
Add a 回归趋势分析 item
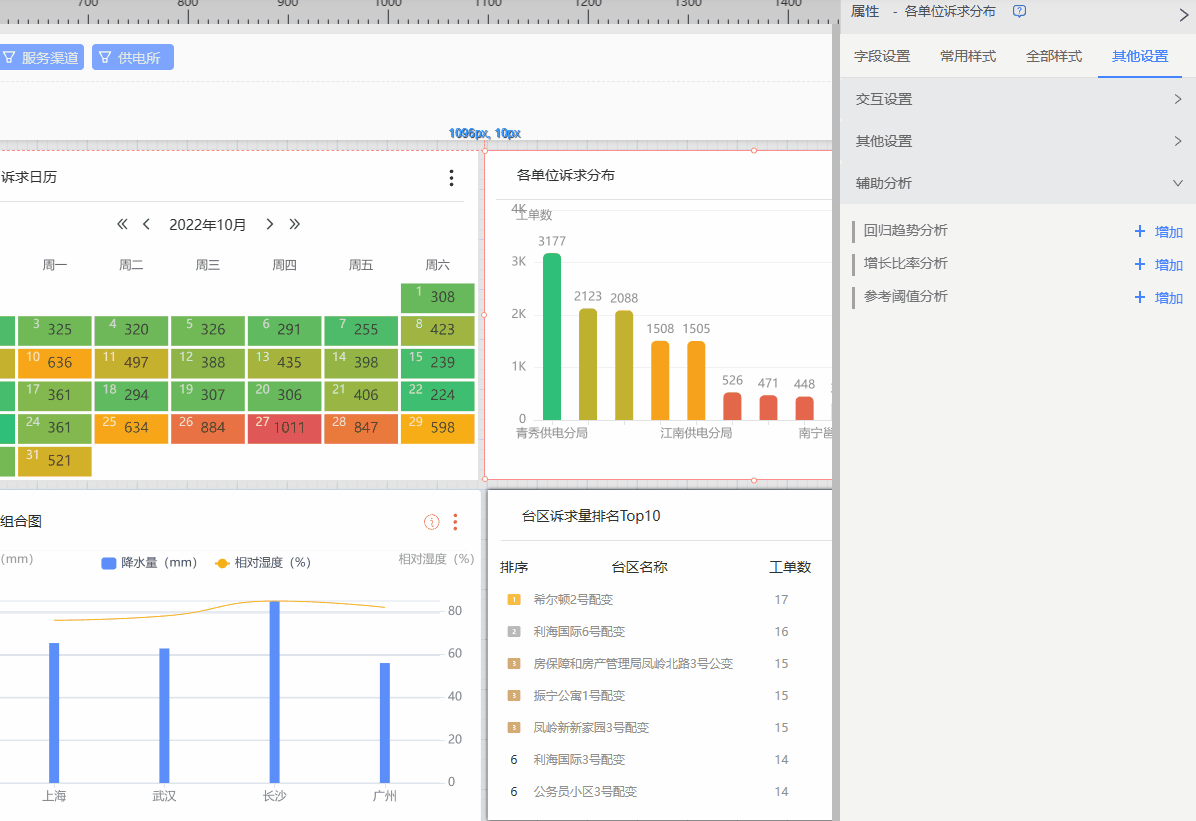click(1159, 232)
